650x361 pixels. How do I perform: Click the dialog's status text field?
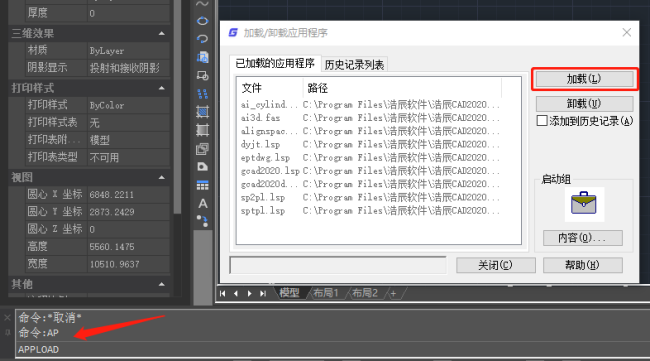(338, 265)
